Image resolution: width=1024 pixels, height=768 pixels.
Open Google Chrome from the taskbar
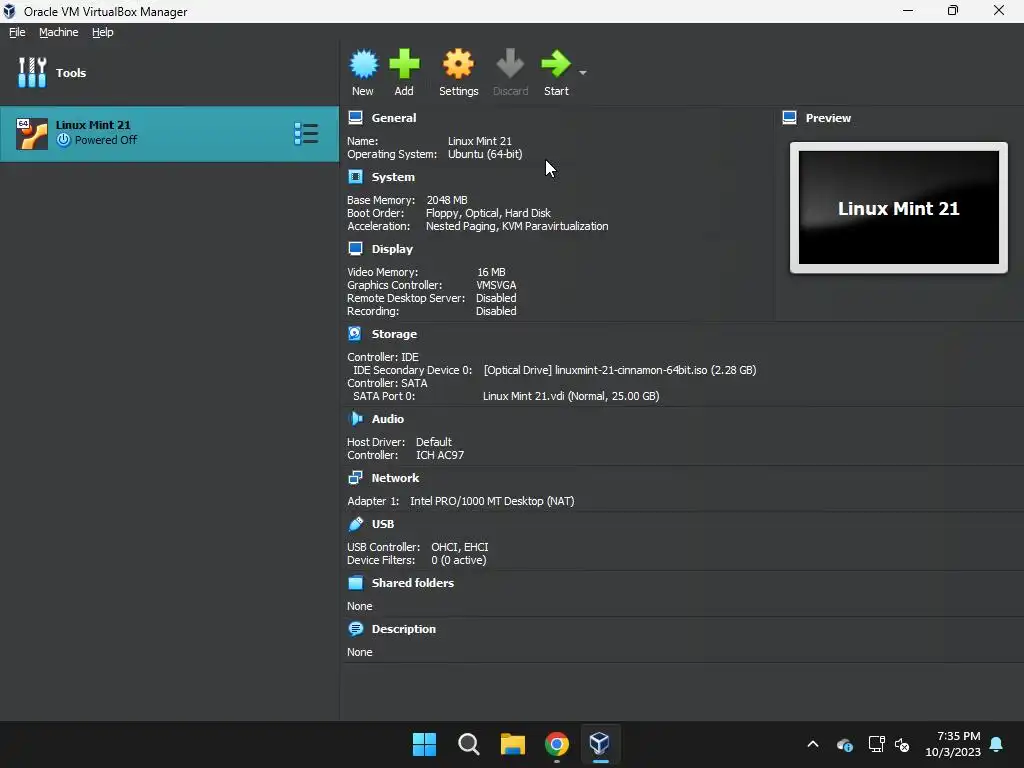(x=556, y=744)
